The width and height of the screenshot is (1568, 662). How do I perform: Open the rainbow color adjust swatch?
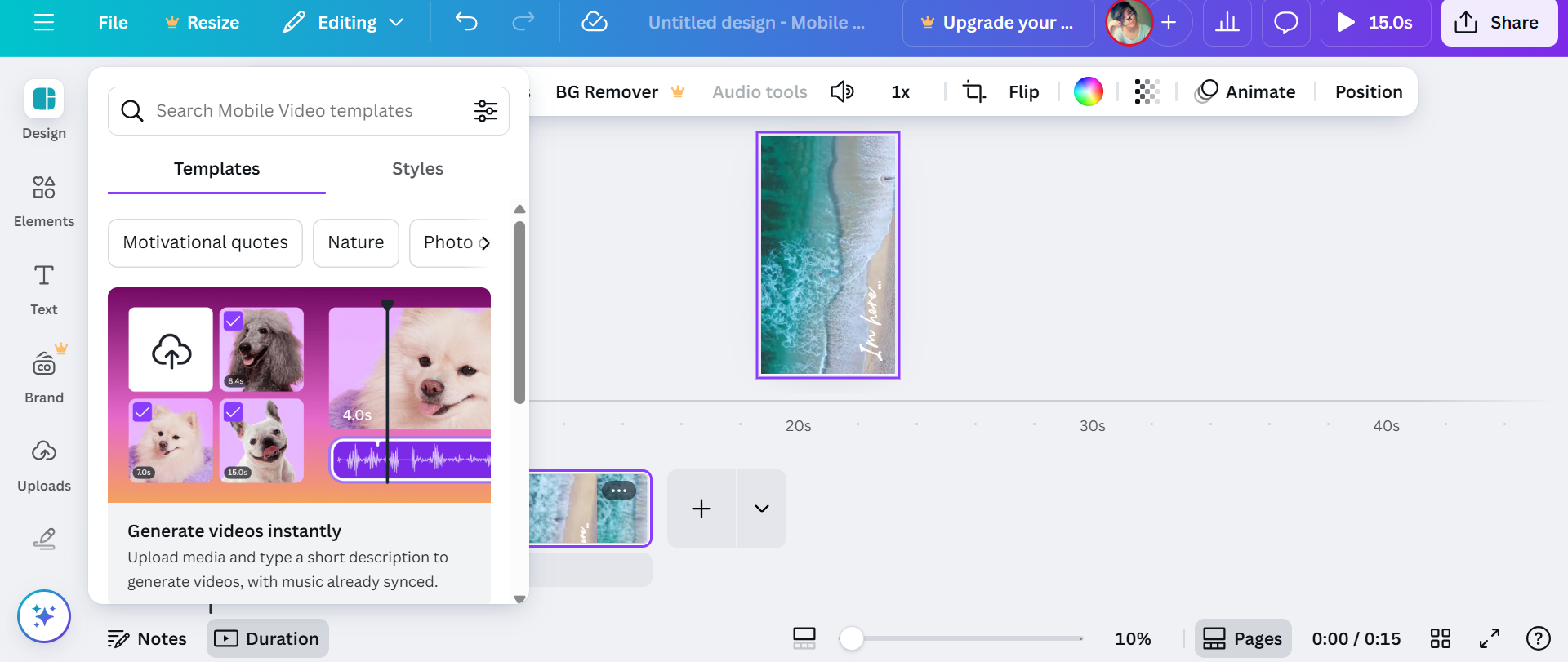coord(1088,91)
